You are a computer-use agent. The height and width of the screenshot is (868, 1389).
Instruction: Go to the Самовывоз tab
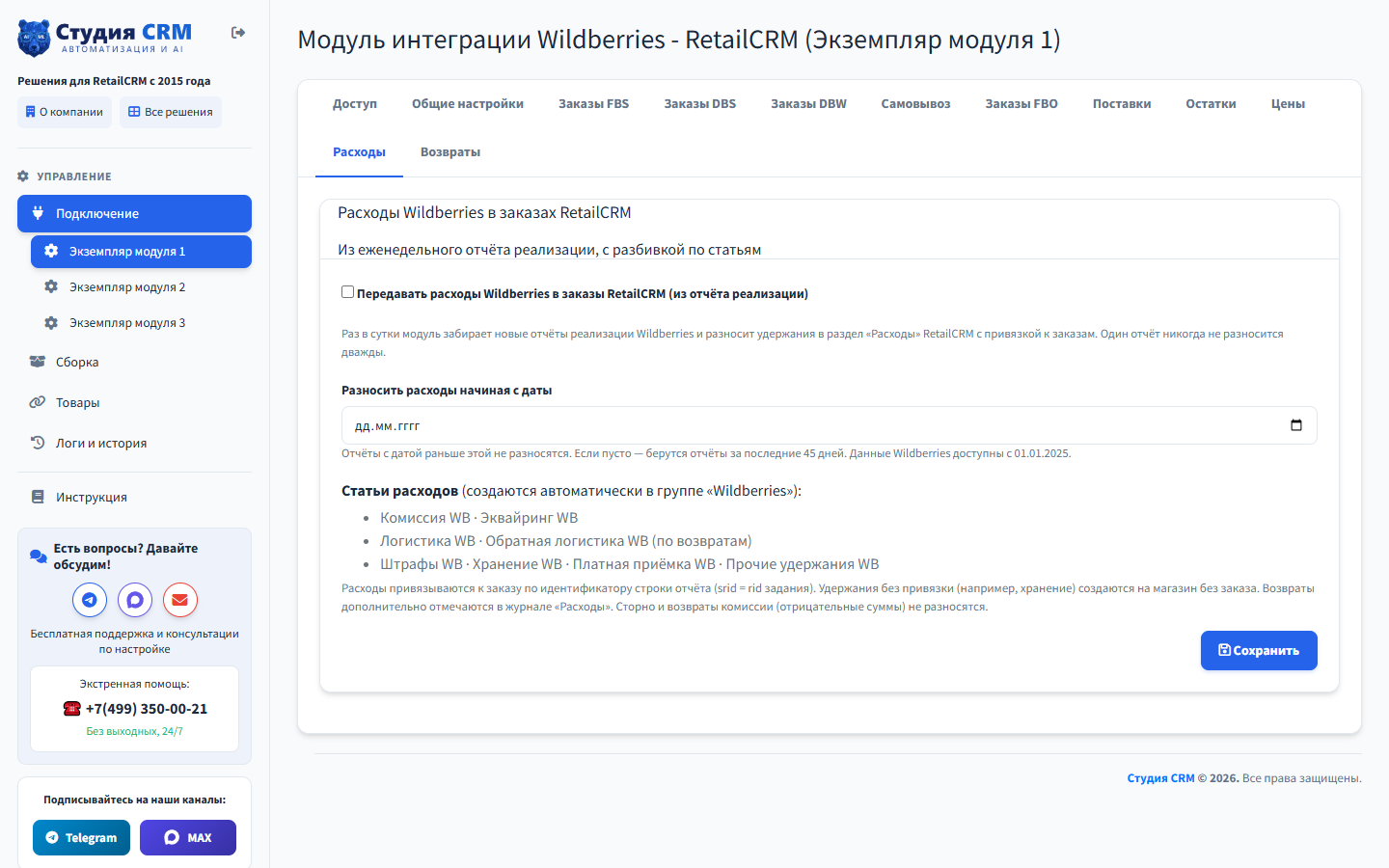click(x=915, y=104)
